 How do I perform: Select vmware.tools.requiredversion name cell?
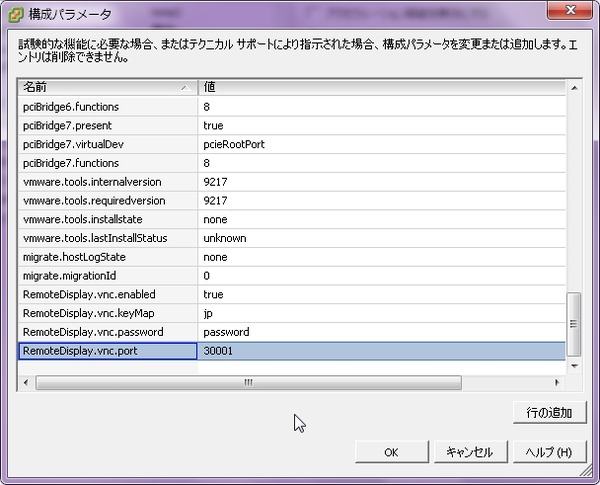[108, 201]
